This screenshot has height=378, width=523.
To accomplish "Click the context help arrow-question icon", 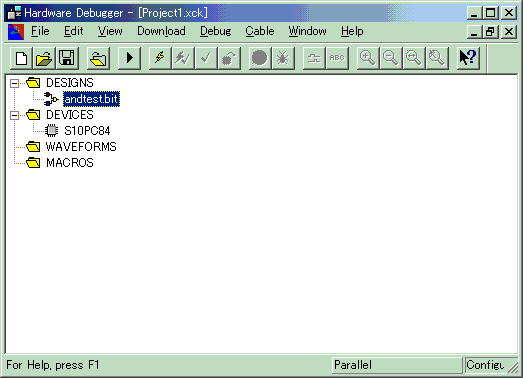I will (x=468, y=58).
